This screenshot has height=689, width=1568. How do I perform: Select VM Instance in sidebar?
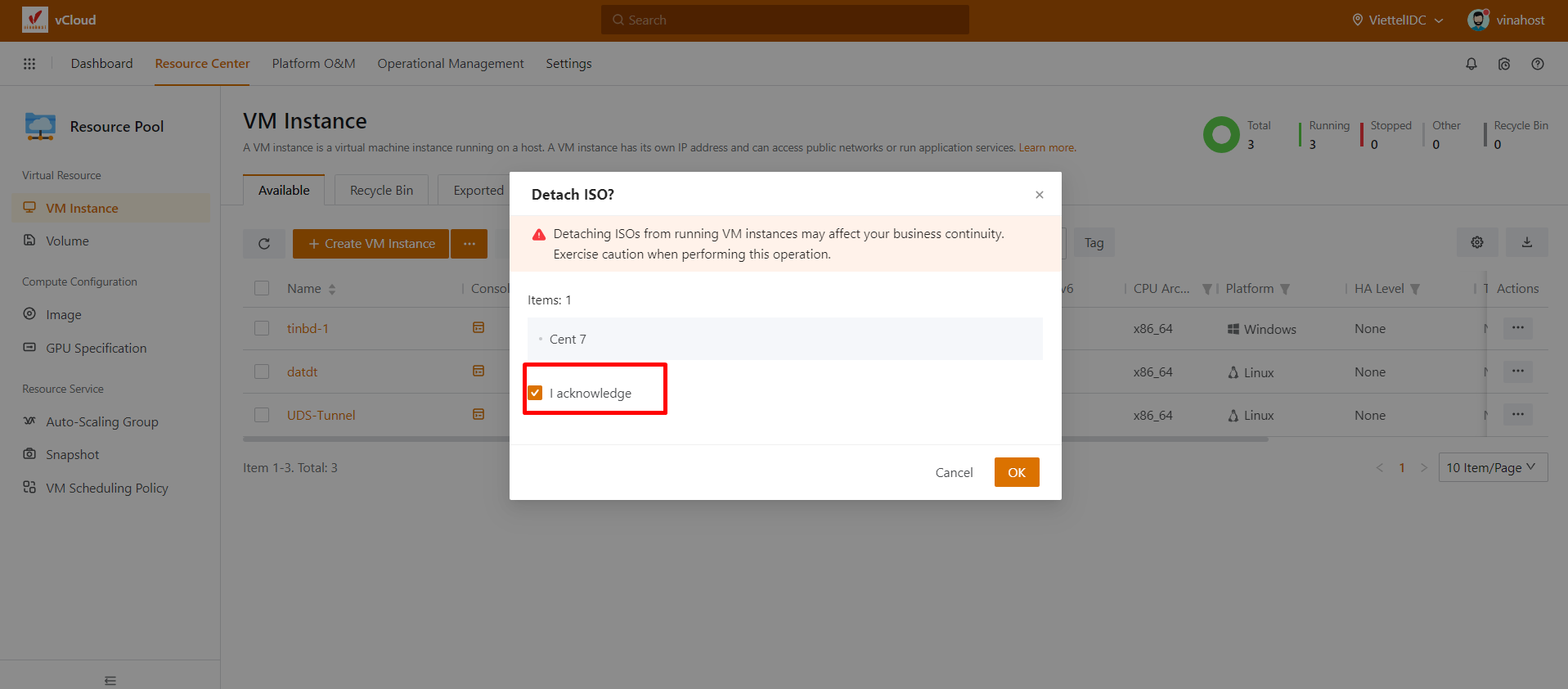(110, 208)
